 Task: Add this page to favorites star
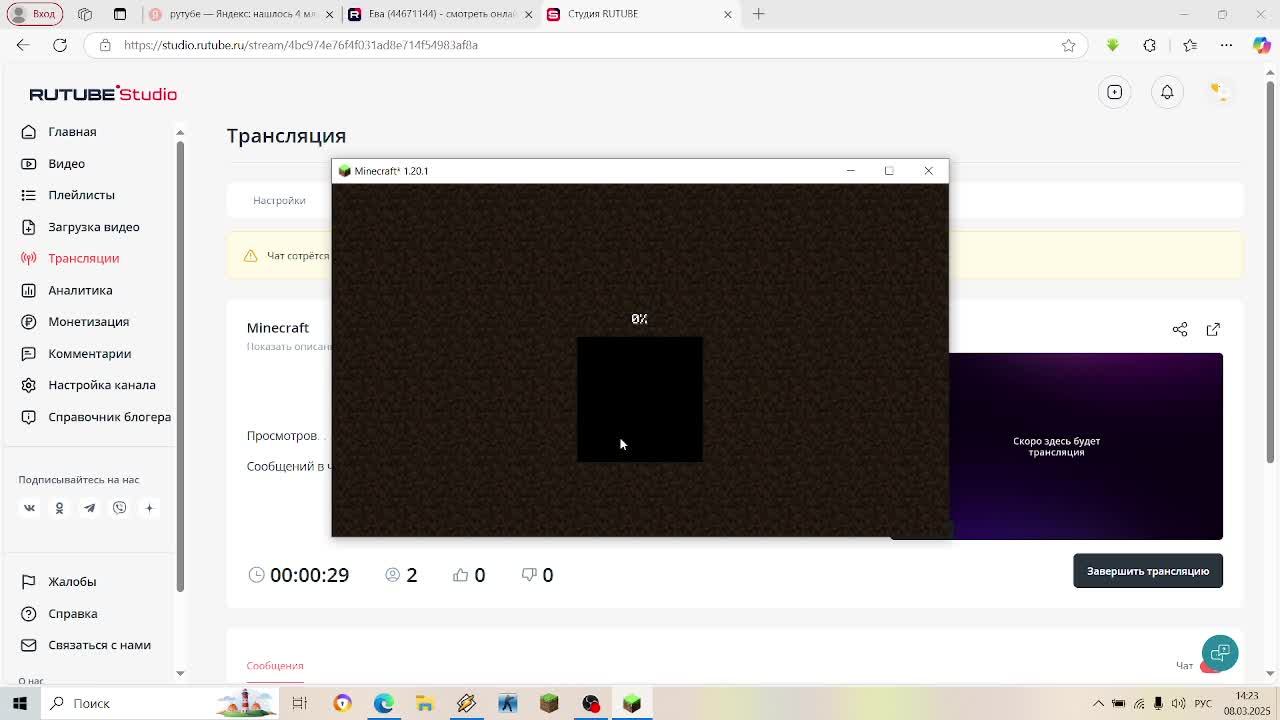[x=1069, y=45]
